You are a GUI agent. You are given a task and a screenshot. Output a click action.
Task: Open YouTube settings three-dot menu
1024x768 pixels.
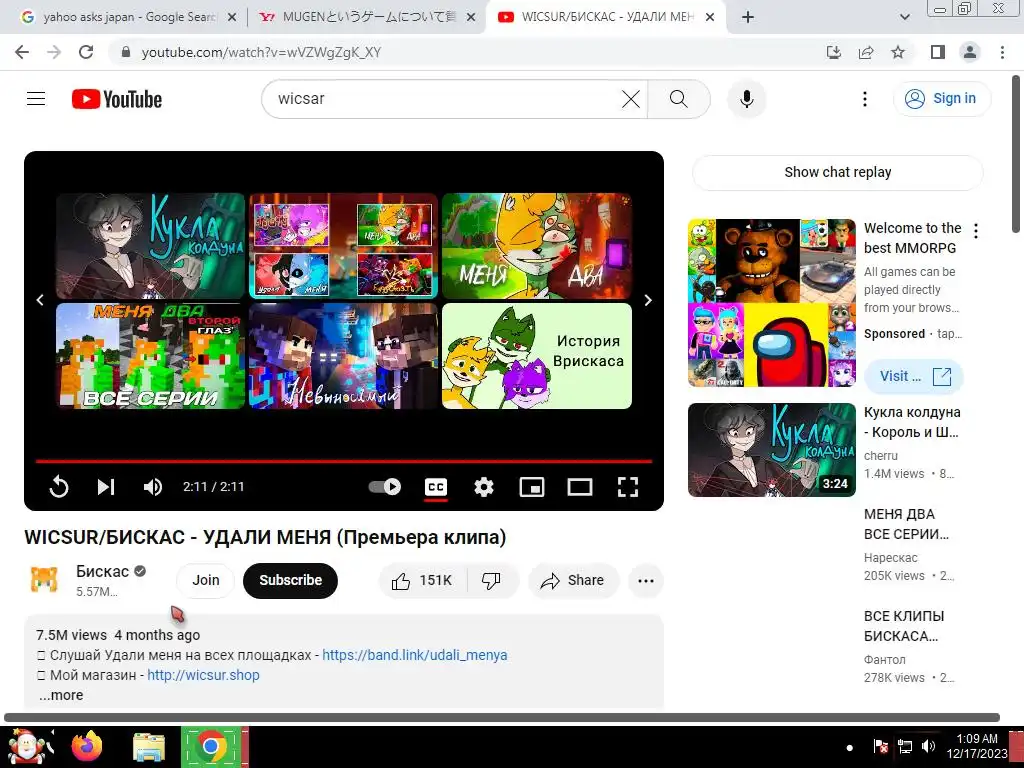(865, 99)
